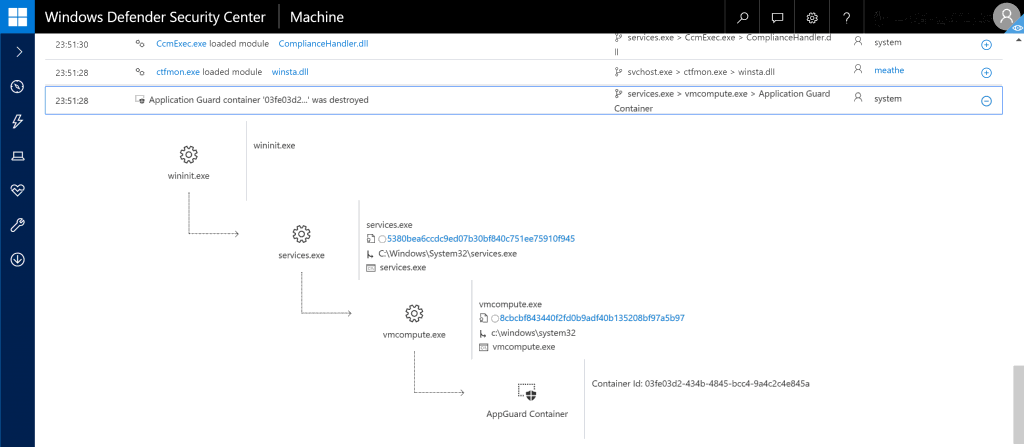Click the services.exe gear node icon
Image resolution: width=1024 pixels, height=447 pixels.
click(x=302, y=234)
